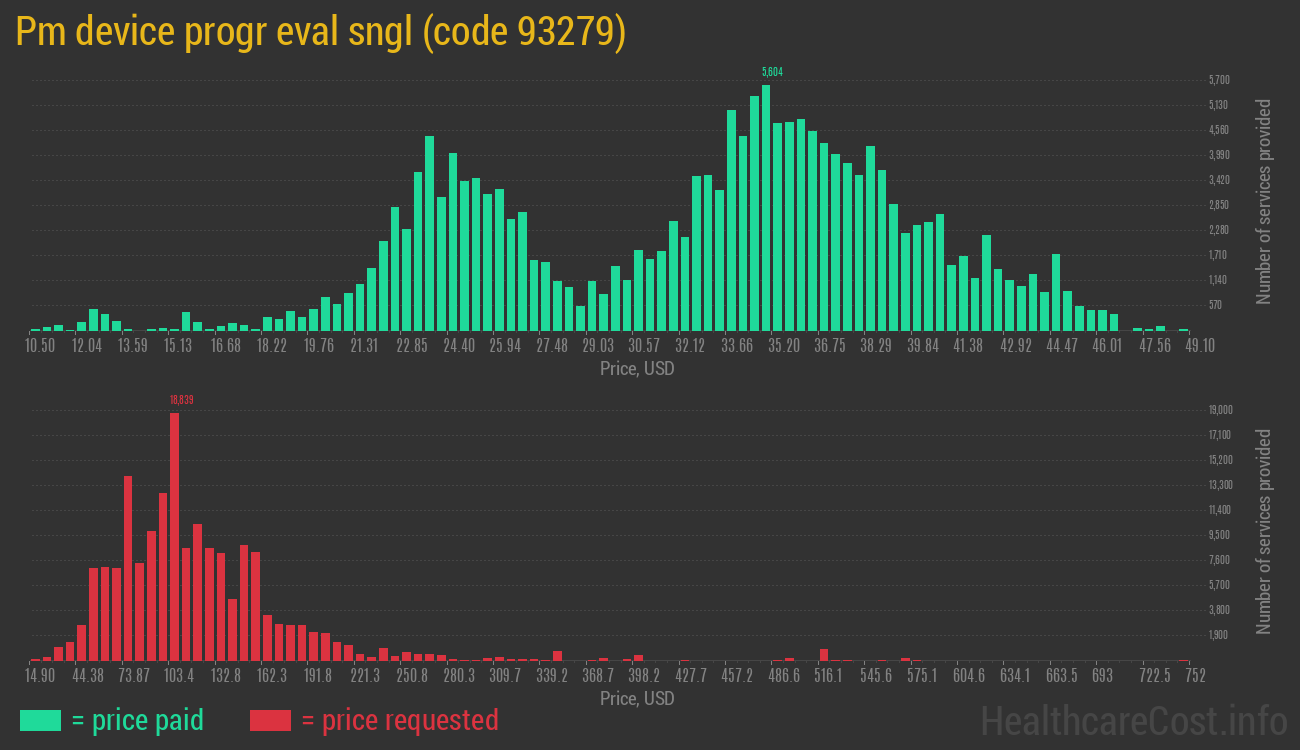Select the 5,604 peak value label
This screenshot has width=1300, height=750.
[772, 71]
